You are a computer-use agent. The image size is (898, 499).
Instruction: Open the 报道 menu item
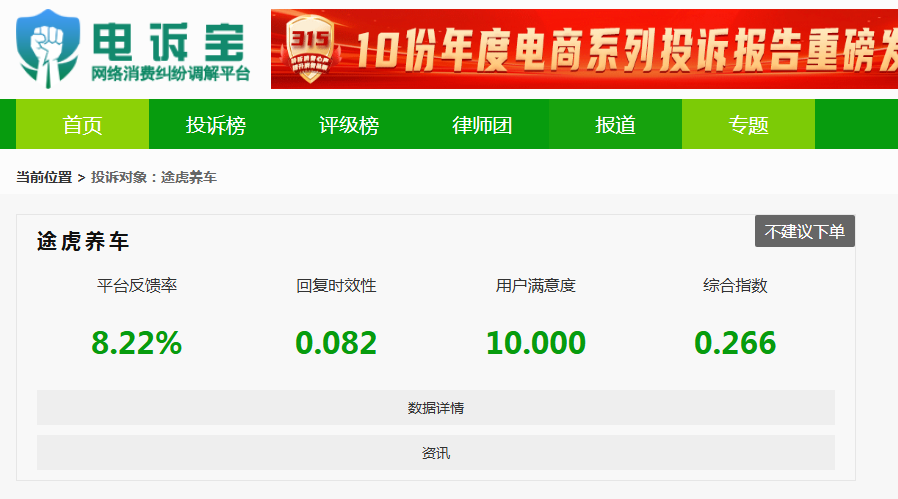tap(615, 124)
